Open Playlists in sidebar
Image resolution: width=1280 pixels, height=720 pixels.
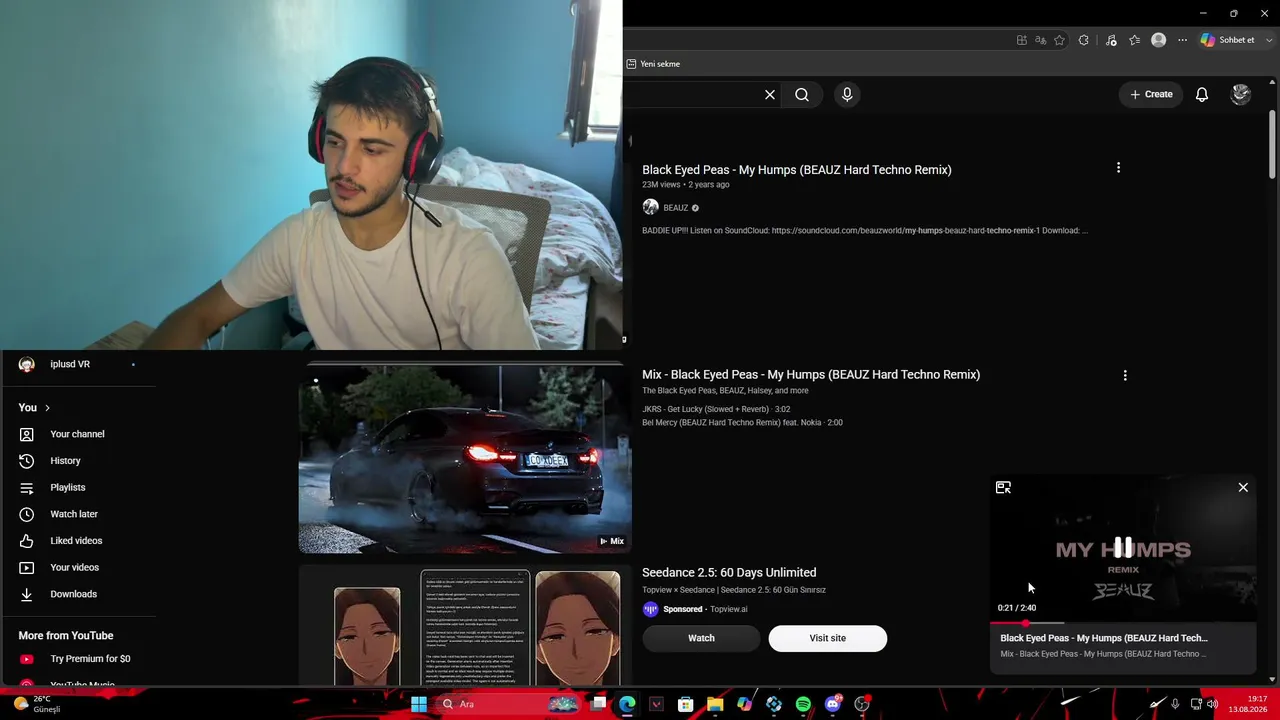[x=67, y=488]
